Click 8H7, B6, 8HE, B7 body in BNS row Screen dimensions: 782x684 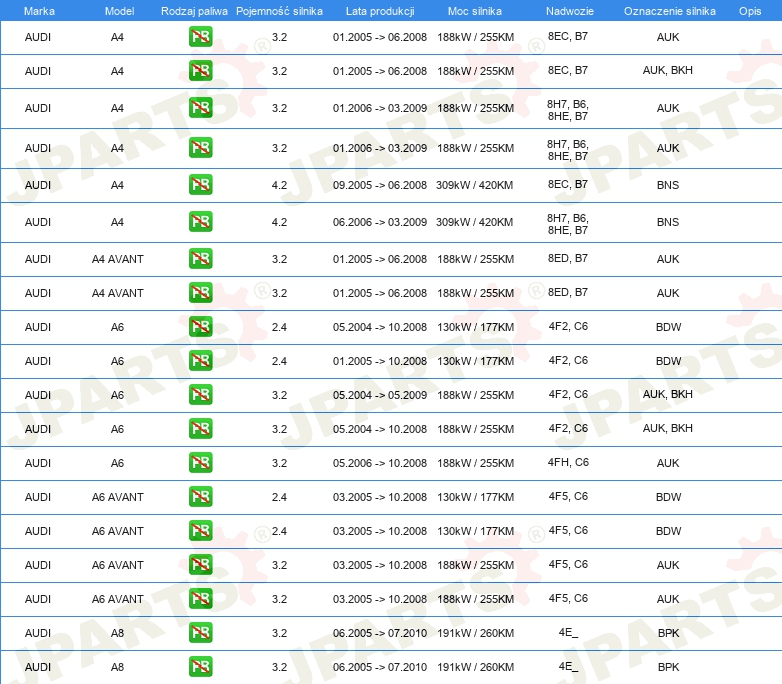click(568, 224)
